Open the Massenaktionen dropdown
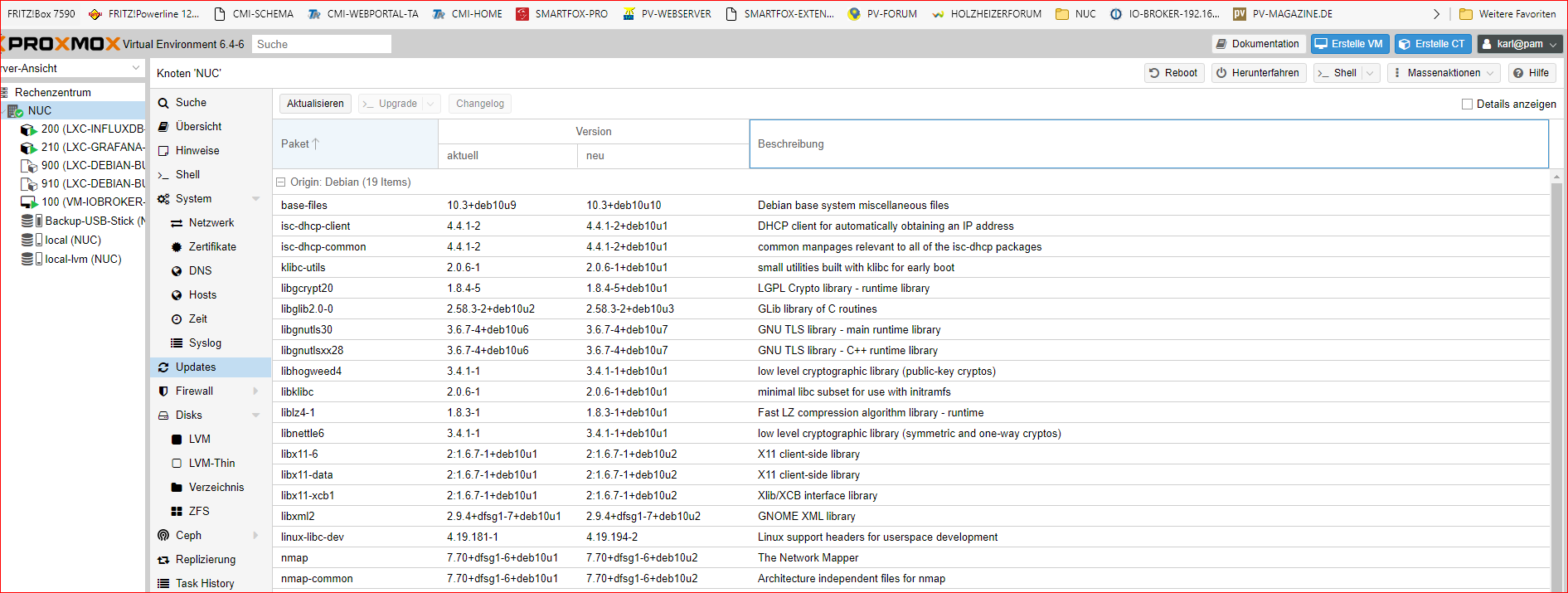 [x=1444, y=73]
